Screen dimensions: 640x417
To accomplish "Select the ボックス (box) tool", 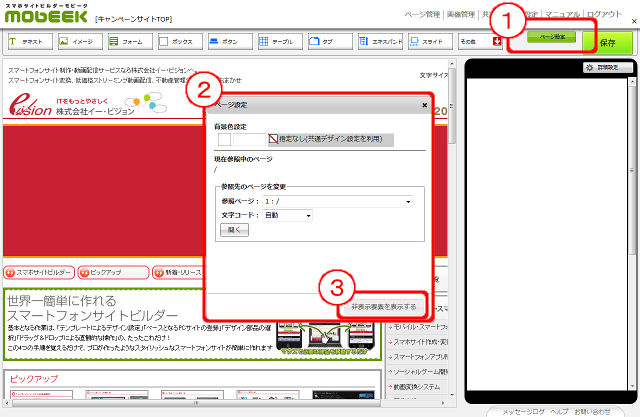I will pyautogui.click(x=180, y=43).
